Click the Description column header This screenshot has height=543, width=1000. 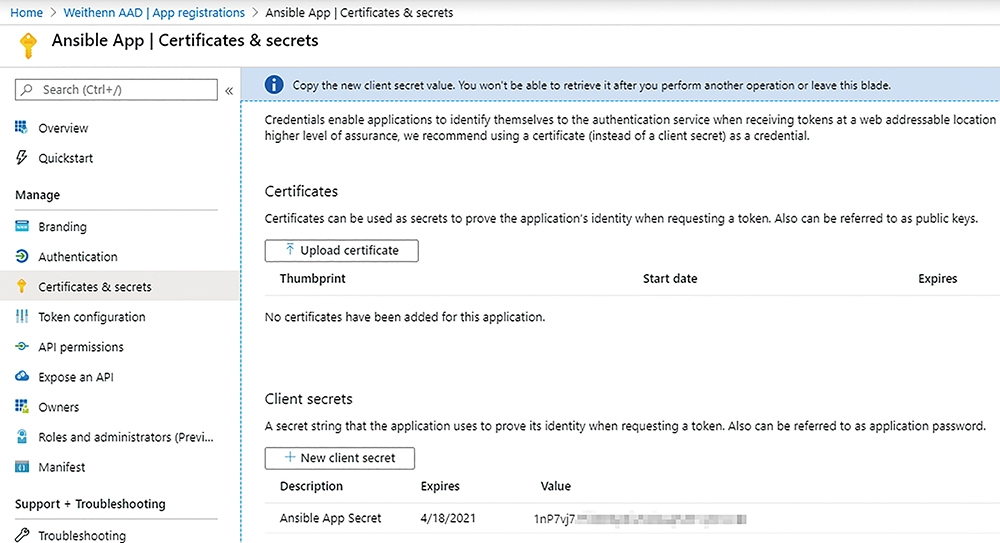(x=311, y=486)
